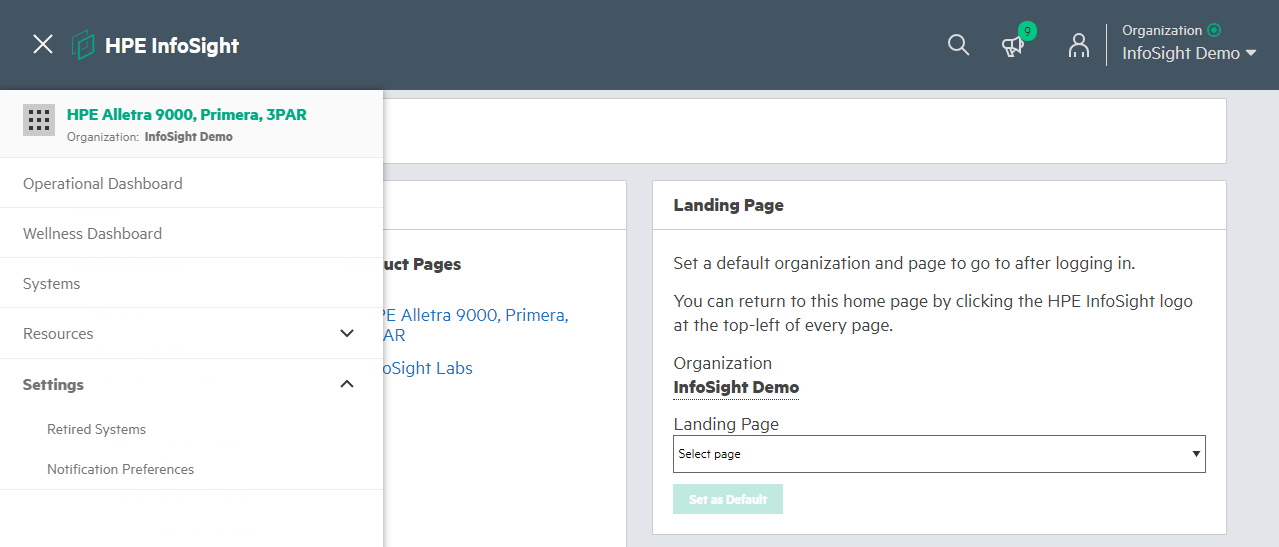Open the user account icon
This screenshot has width=1279, height=547.
point(1078,45)
